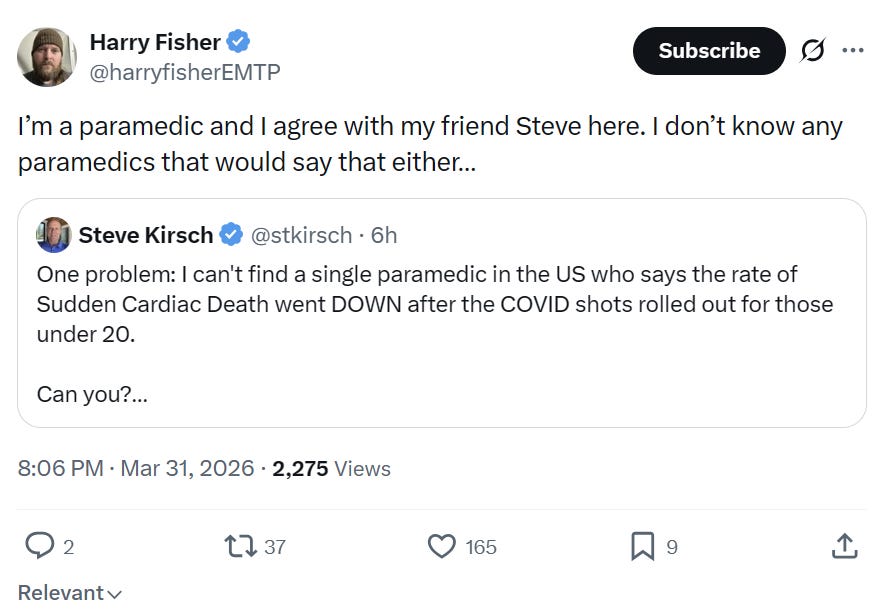
Task: Click Harry Fisher's blue verified badge
Action: (238, 42)
